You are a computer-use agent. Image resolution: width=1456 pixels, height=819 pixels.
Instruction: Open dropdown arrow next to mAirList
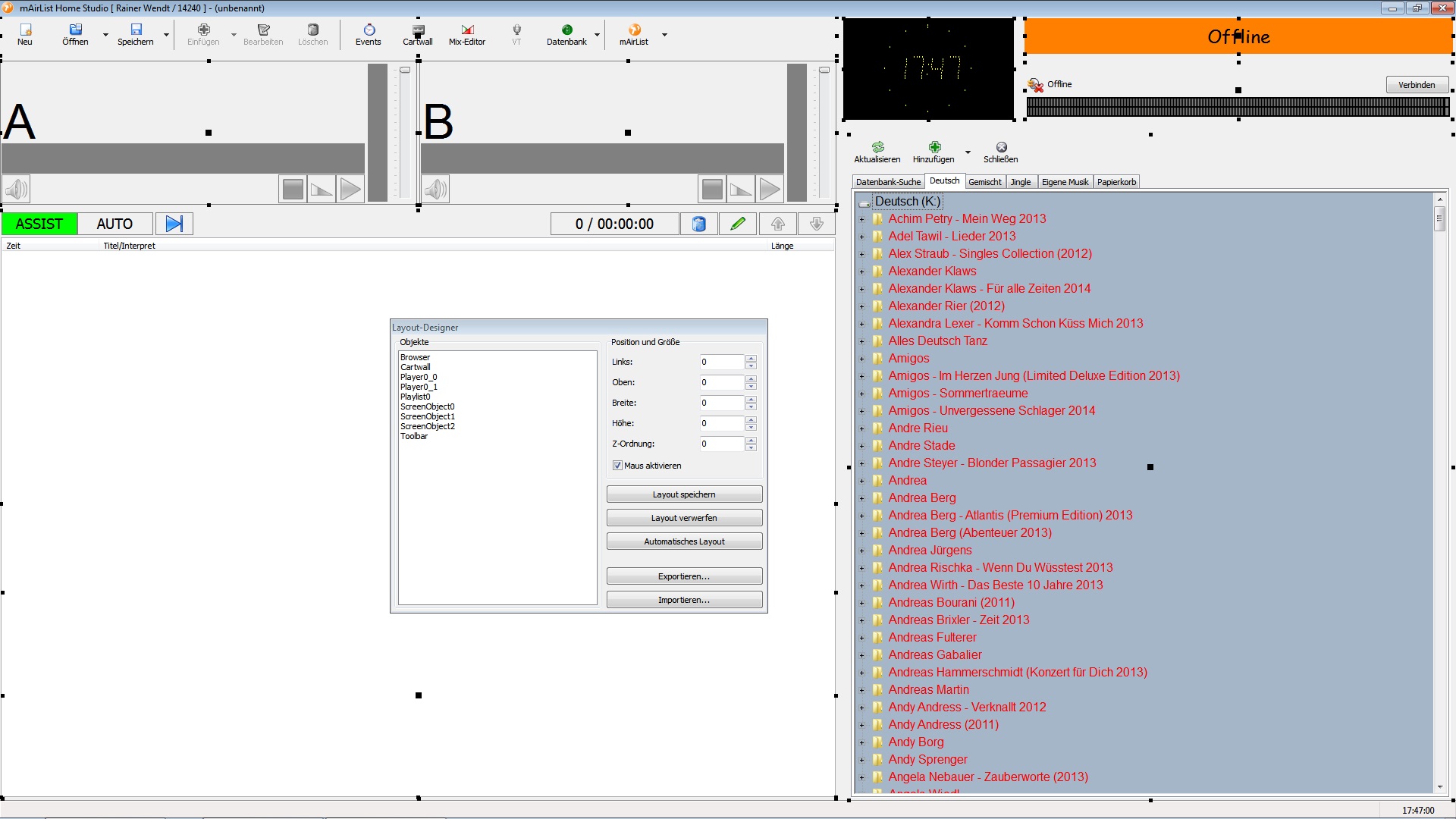664,35
